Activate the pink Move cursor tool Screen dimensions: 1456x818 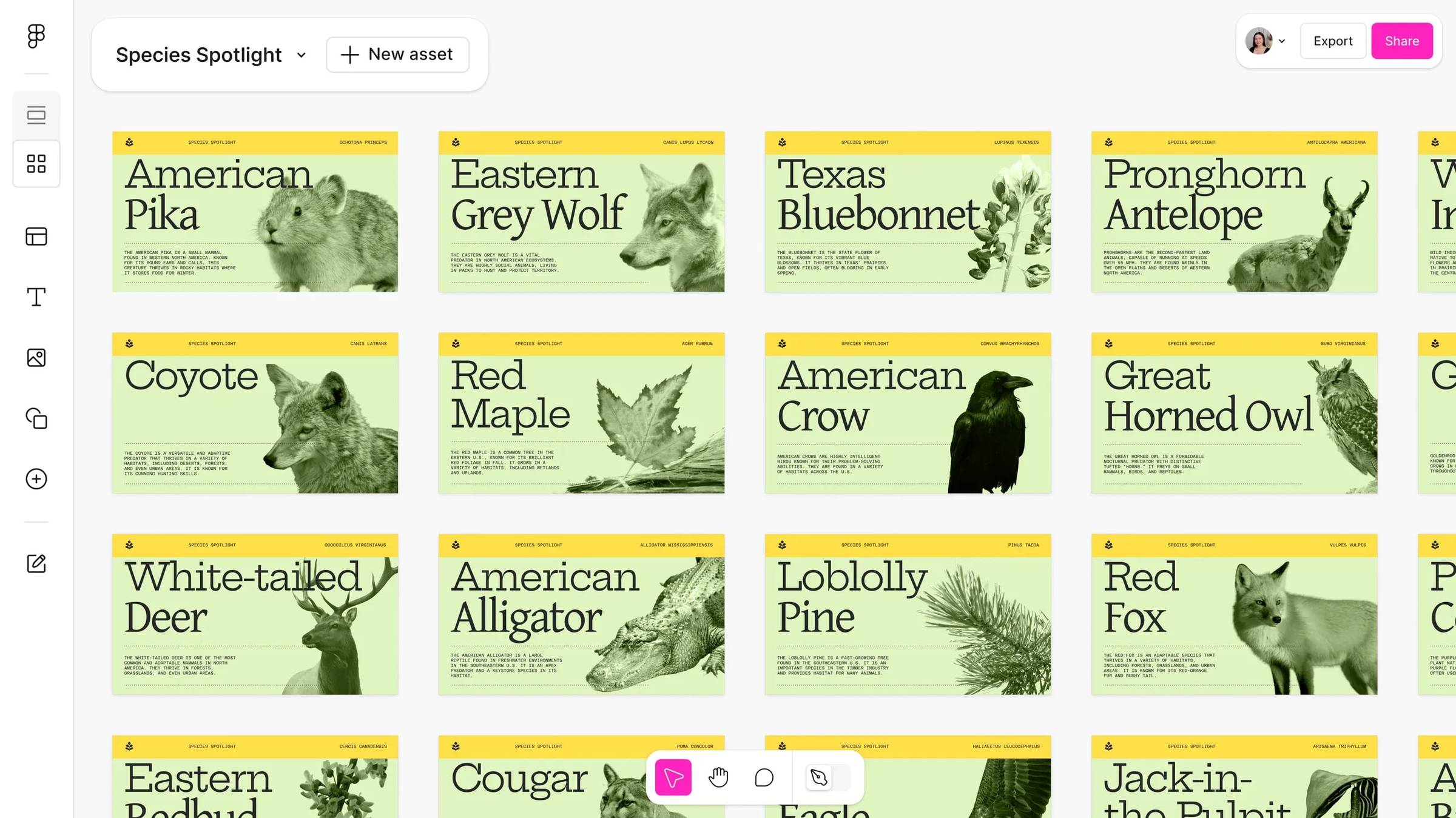[x=673, y=777]
